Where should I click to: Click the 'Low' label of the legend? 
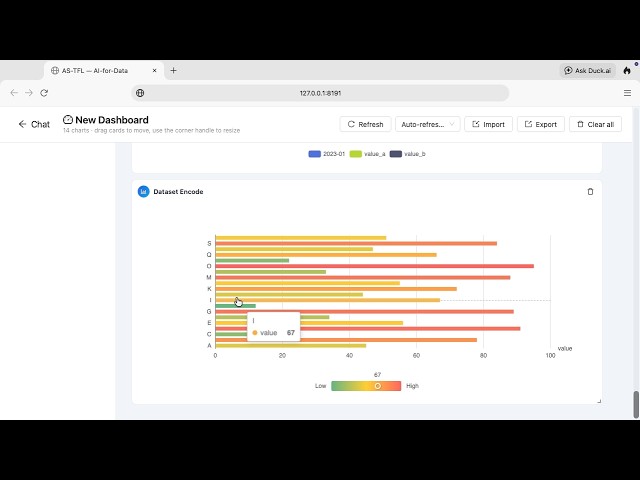pos(320,386)
